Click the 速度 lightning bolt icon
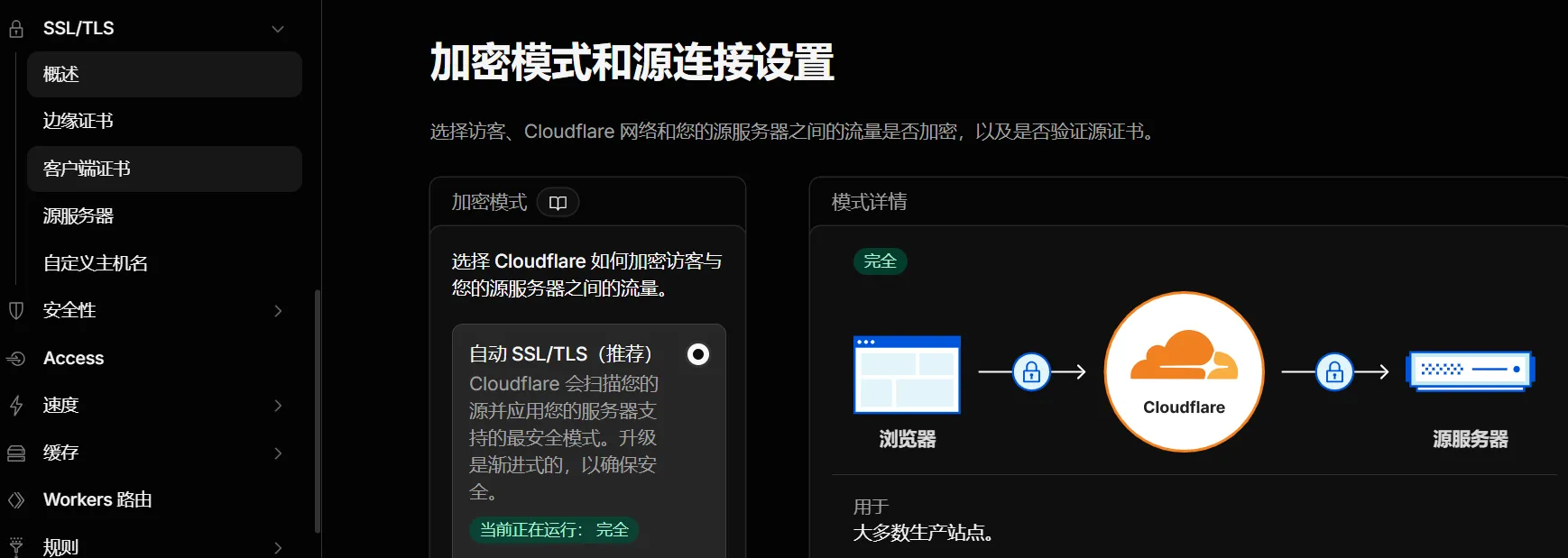 click(x=16, y=406)
